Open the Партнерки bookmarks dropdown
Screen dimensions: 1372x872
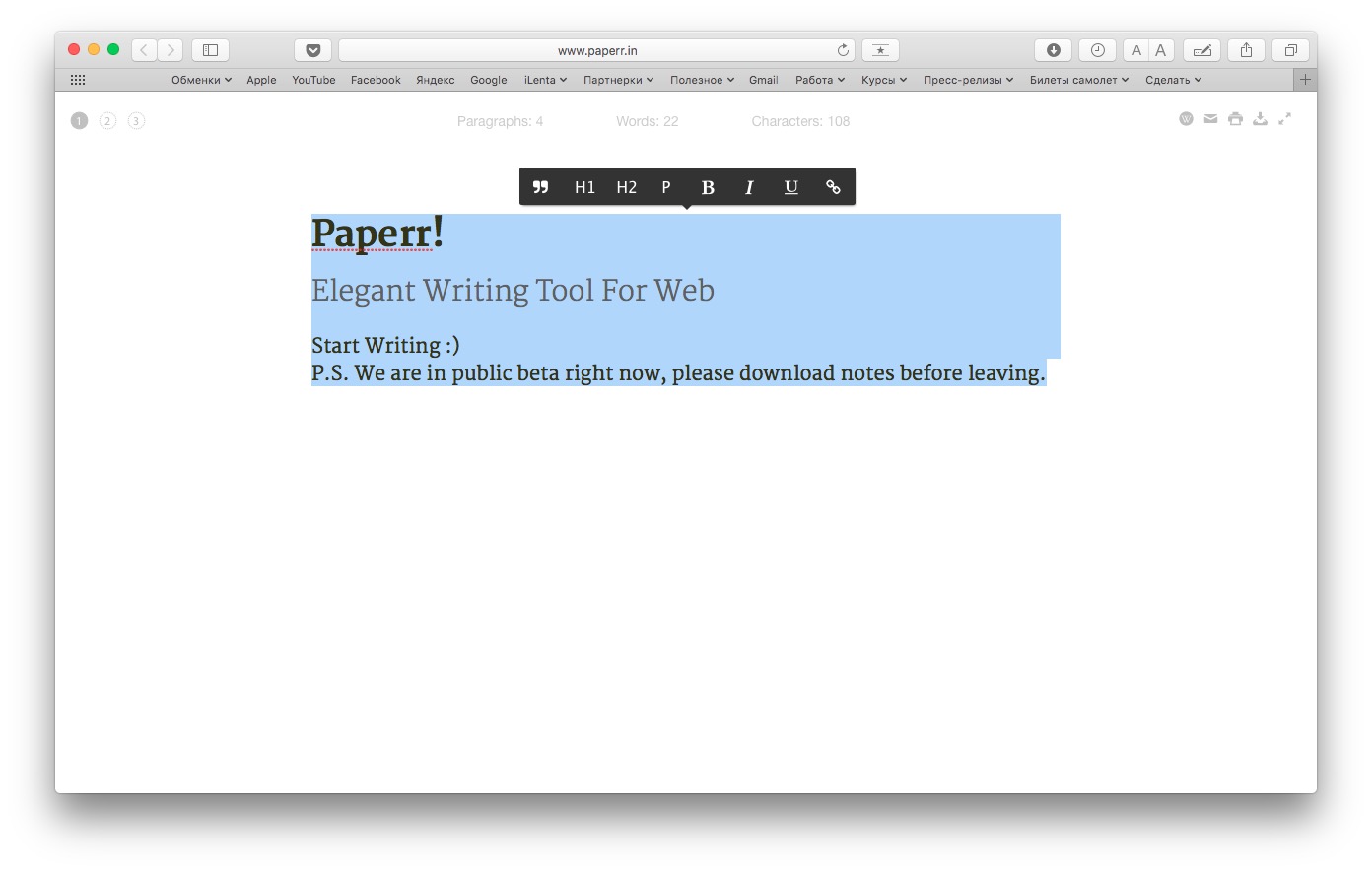pyautogui.click(x=618, y=80)
